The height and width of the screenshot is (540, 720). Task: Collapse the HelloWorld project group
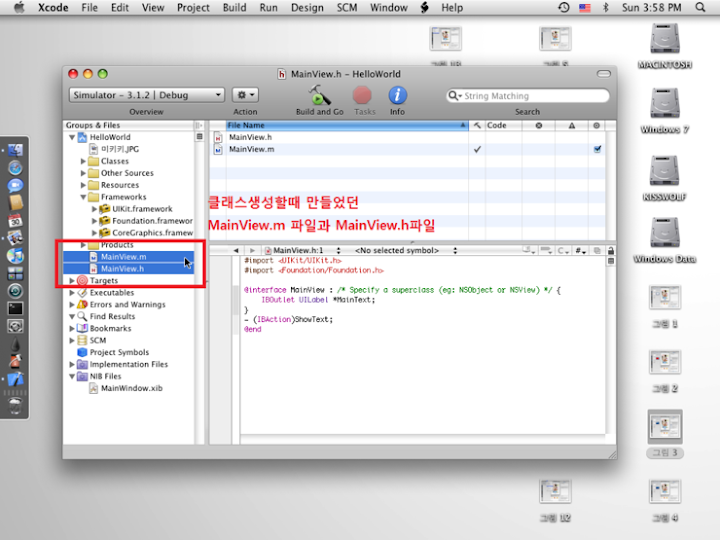pyautogui.click(x=72, y=137)
